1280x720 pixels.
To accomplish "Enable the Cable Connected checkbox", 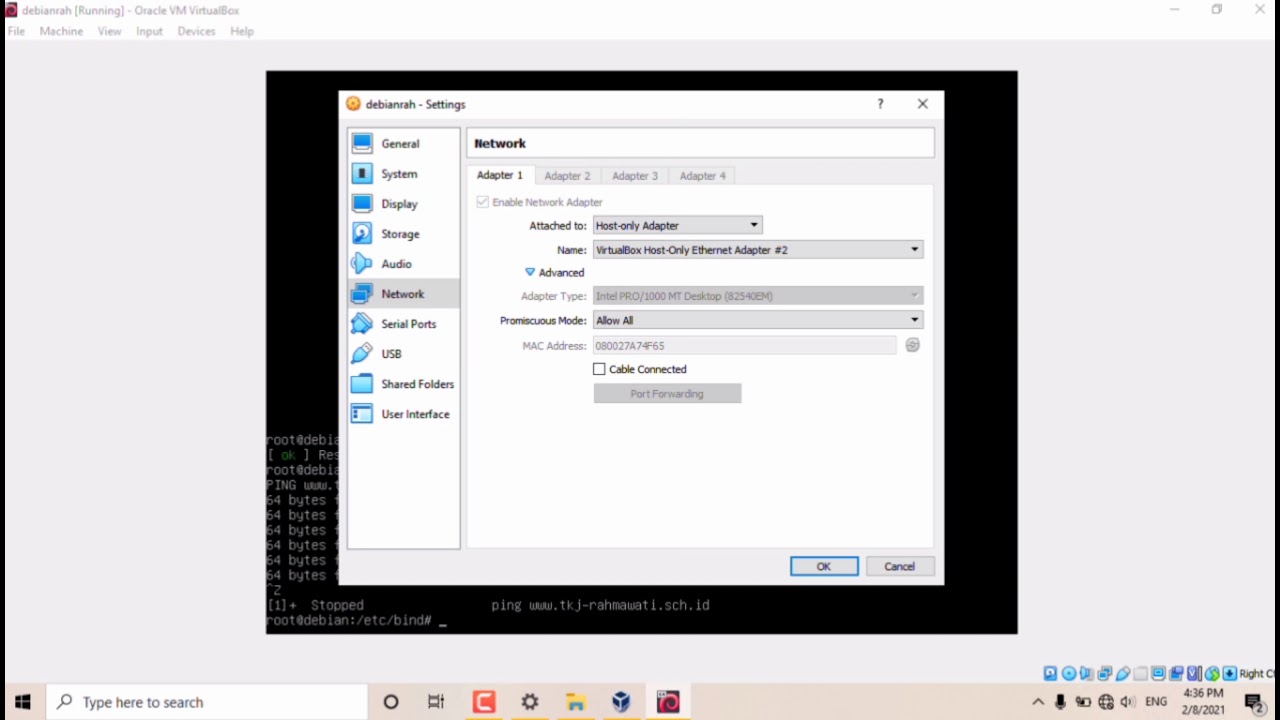I will [x=599, y=369].
